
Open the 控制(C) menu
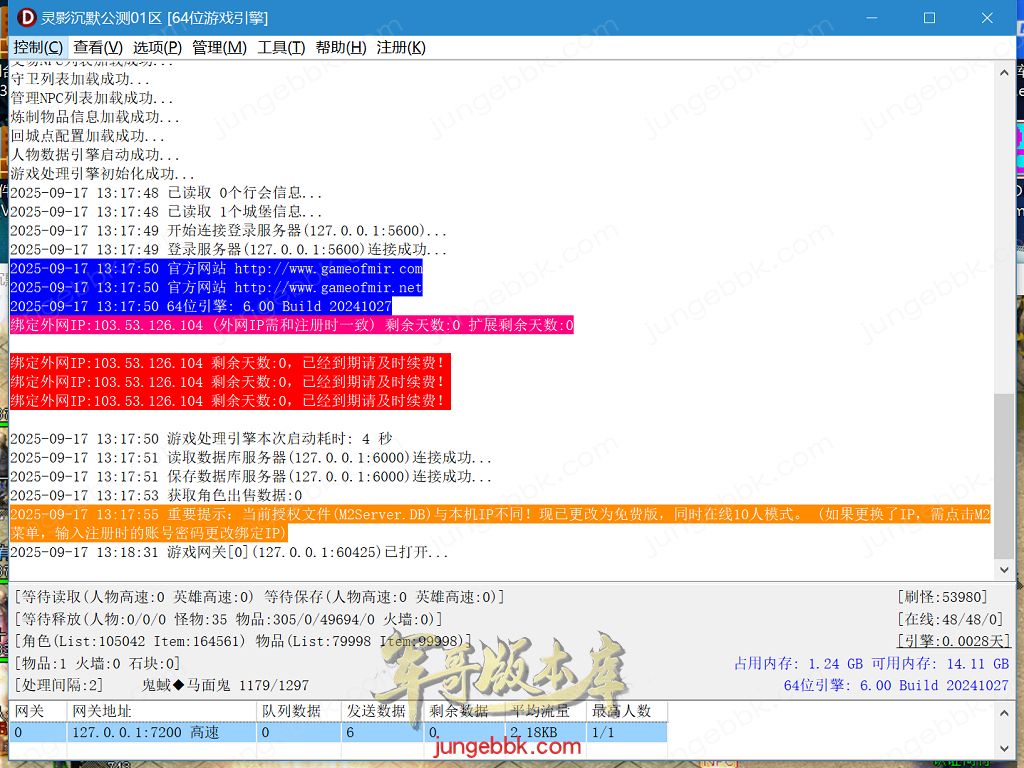pyautogui.click(x=38, y=47)
